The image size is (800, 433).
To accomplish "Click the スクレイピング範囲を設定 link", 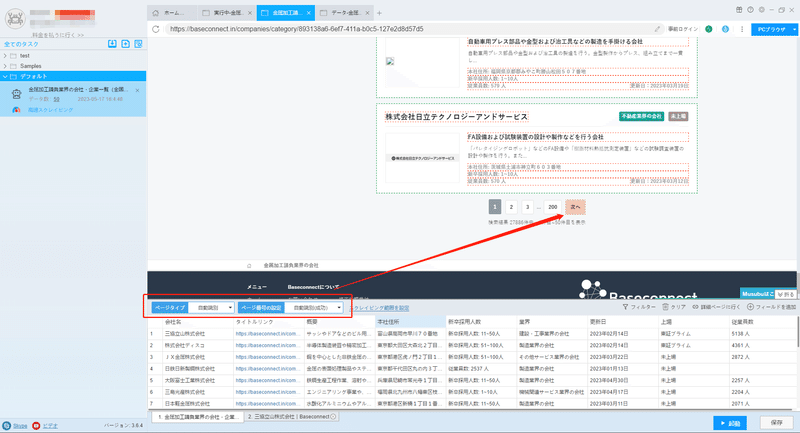I will coord(379,308).
